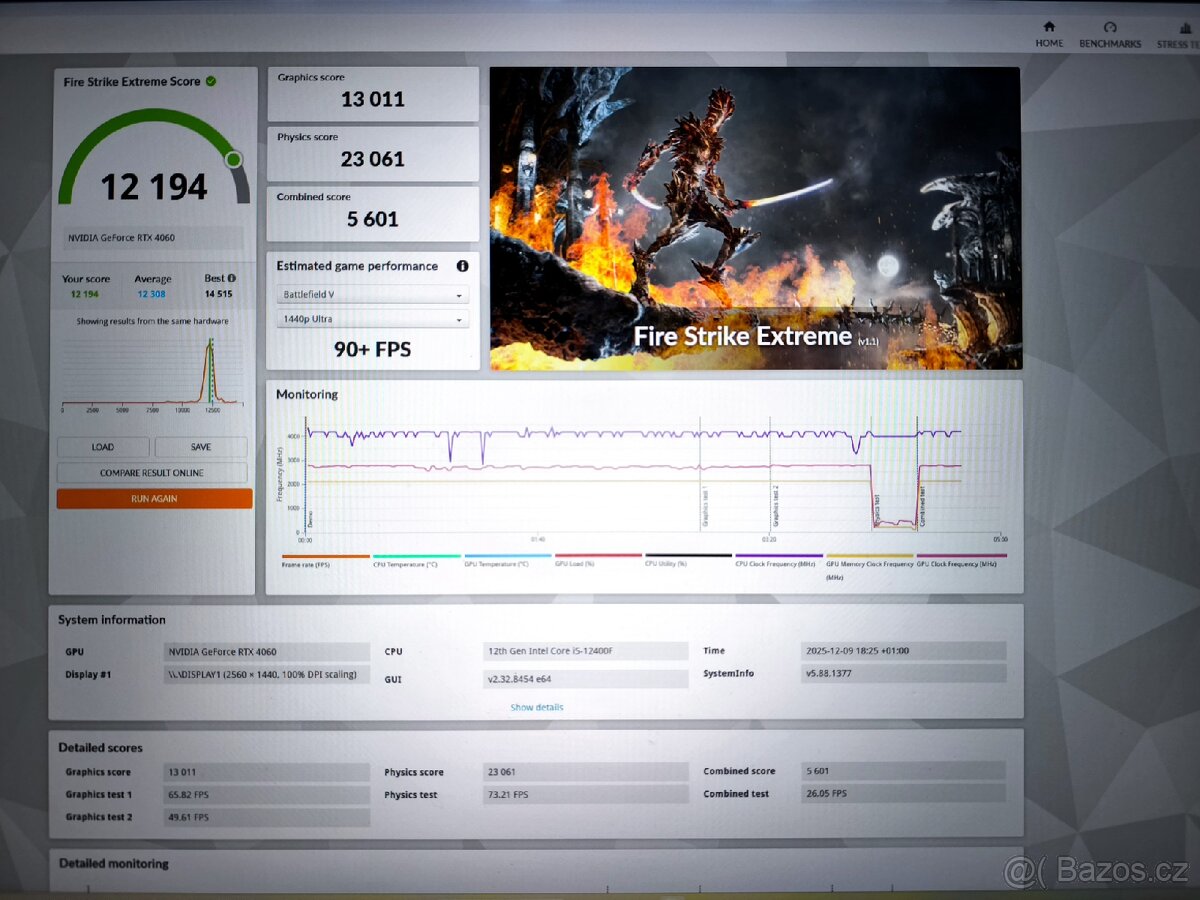The image size is (1200, 900).
Task: Toggle CPU Clock Frequency legend series
Action: 778,563
